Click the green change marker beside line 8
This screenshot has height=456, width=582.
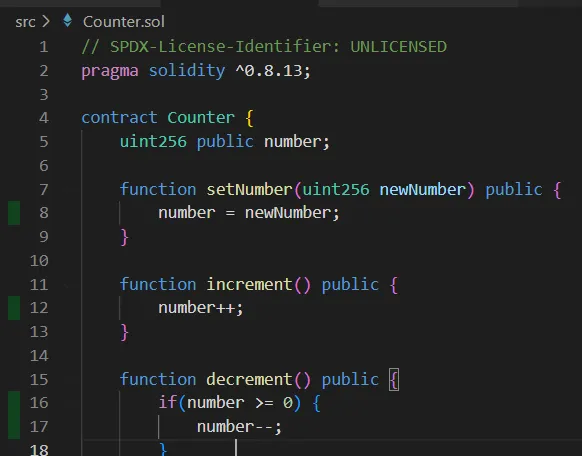click(x=14, y=213)
